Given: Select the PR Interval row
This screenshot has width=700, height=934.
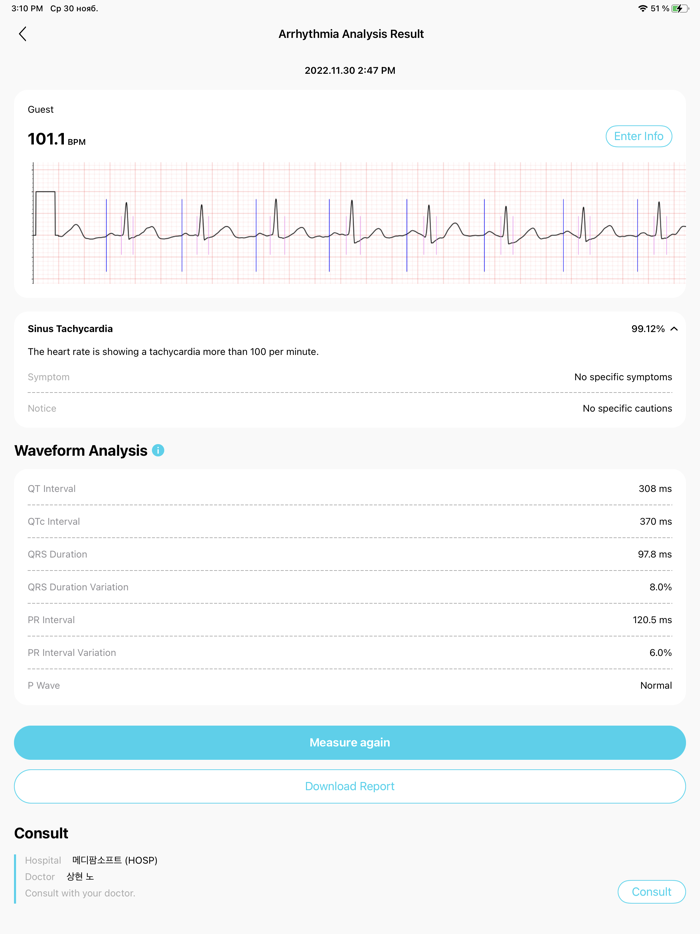Looking at the screenshot, I should click(349, 619).
